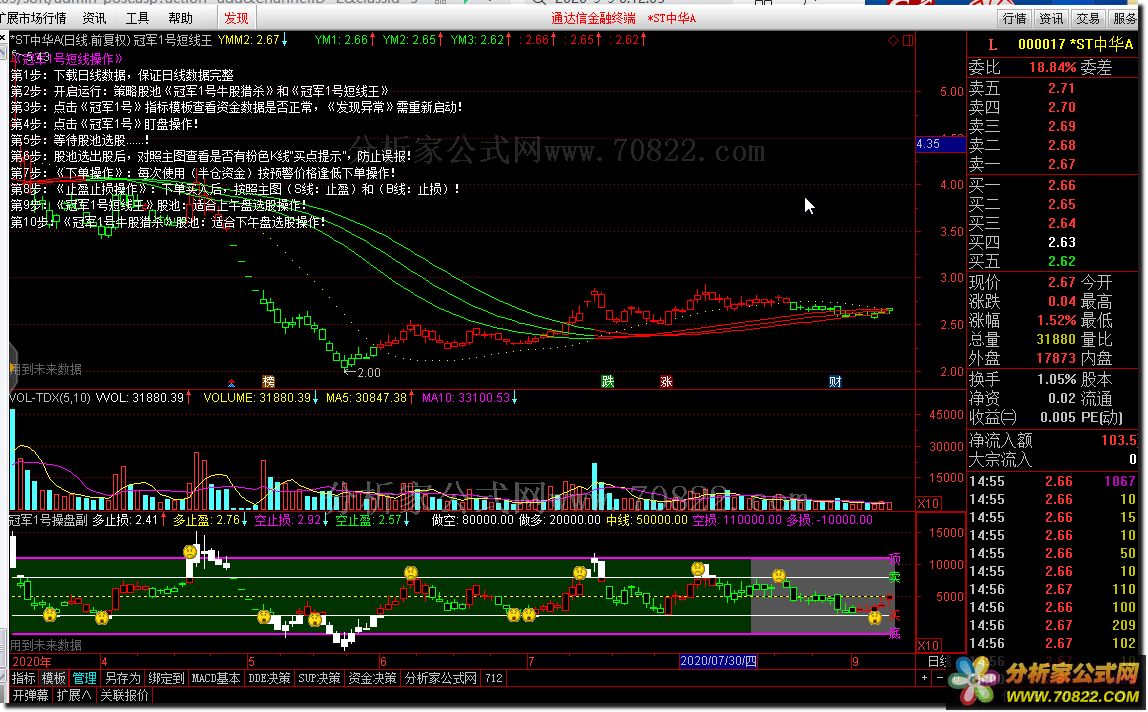1148x712 pixels.
Task: Click the 关联报价 button
Action: [x=124, y=695]
